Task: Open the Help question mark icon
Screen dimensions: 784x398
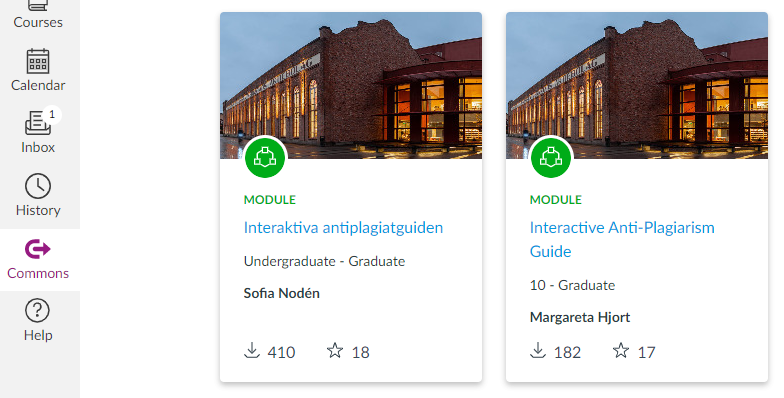Action: (38, 310)
